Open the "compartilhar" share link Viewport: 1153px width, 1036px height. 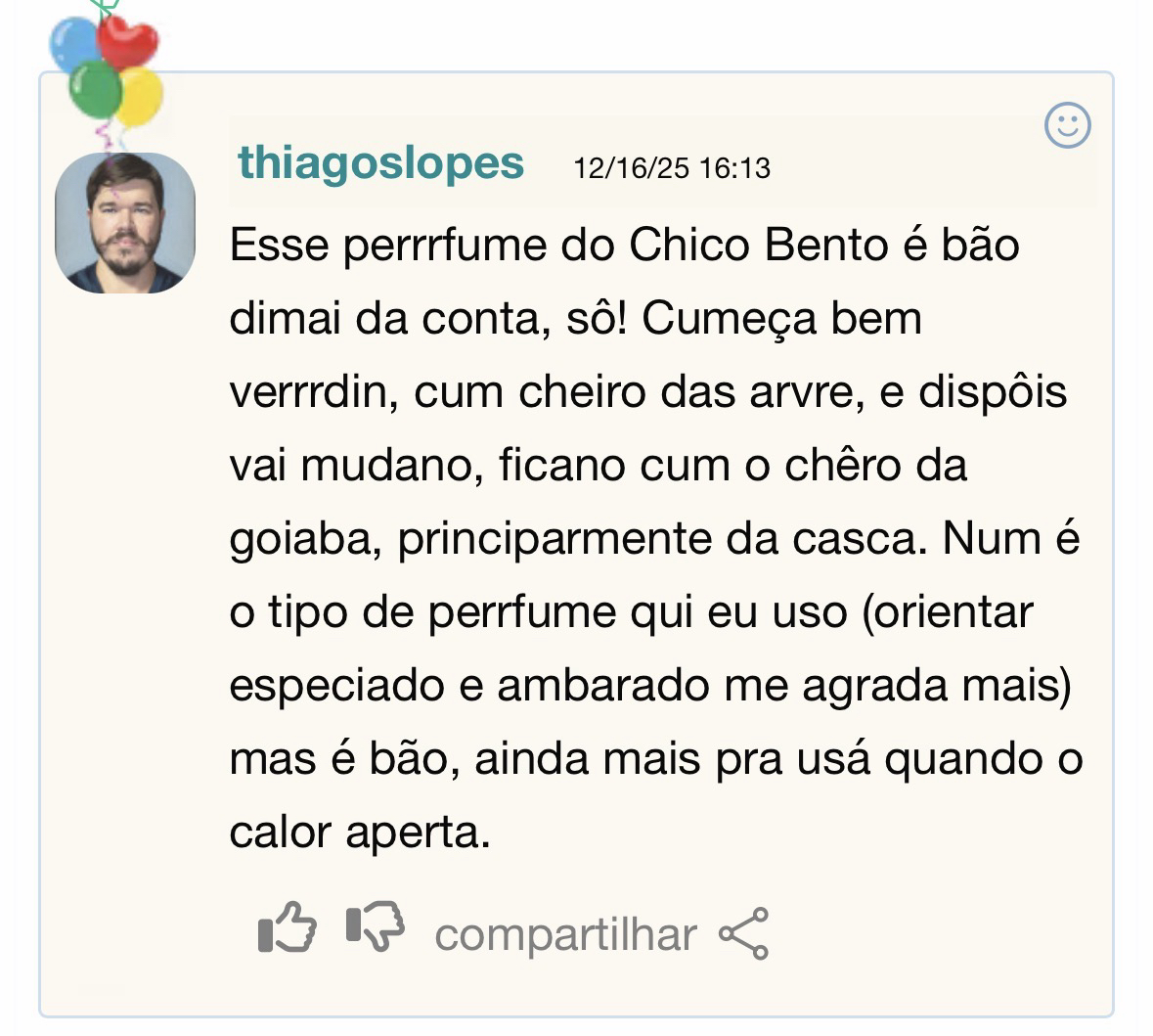click(565, 934)
